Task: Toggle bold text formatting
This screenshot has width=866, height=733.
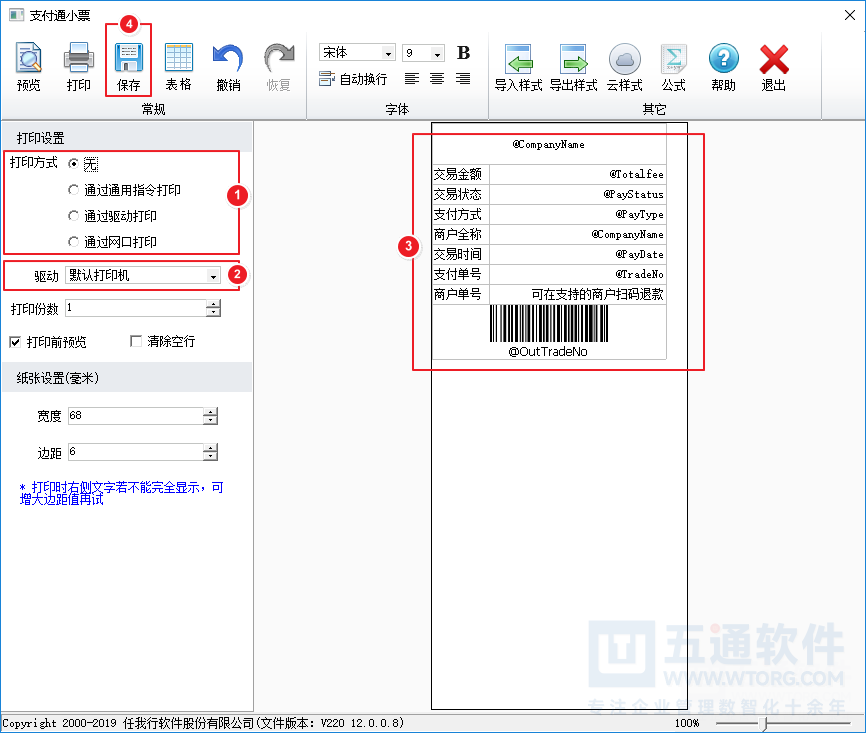Action: 463,52
